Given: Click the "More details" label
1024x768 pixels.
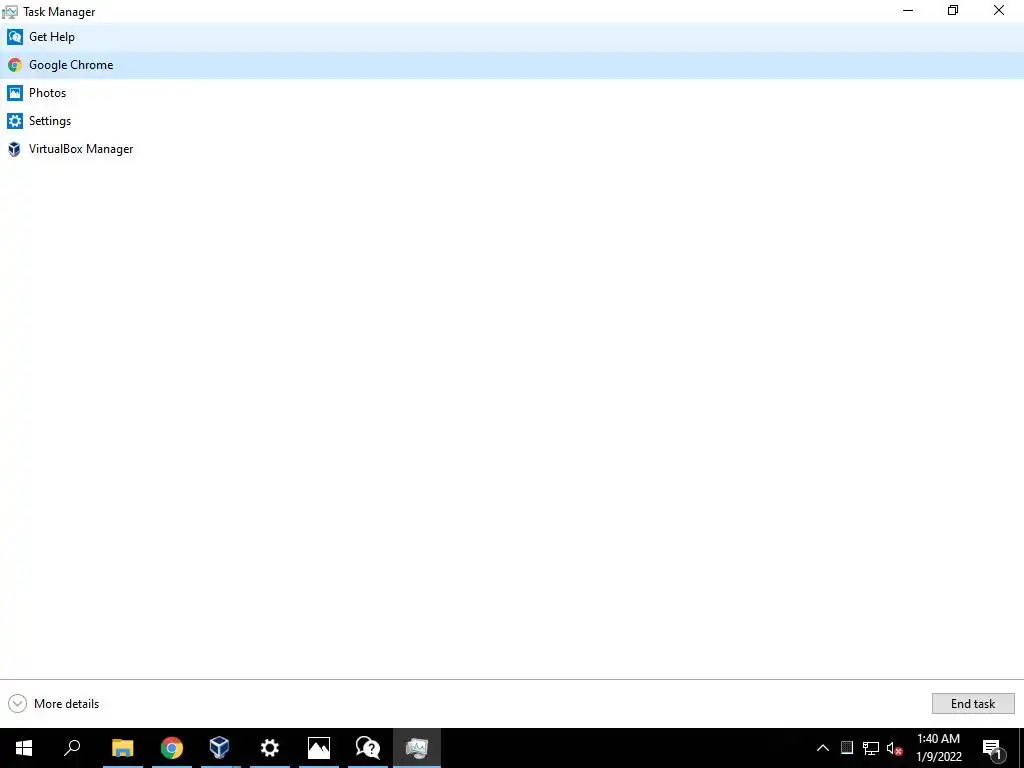Looking at the screenshot, I should pos(67,703).
